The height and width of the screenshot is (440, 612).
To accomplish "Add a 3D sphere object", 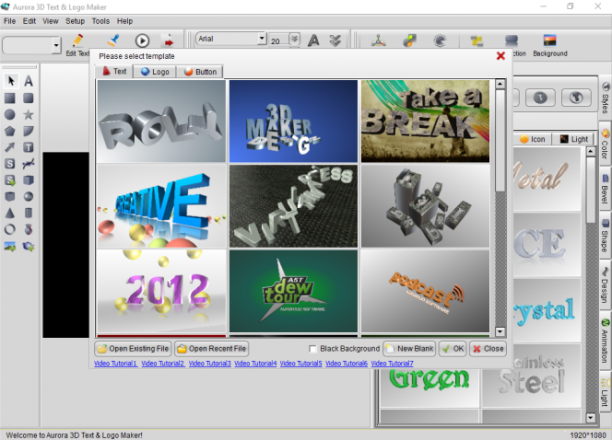I will pyautogui.click(x=28, y=196).
